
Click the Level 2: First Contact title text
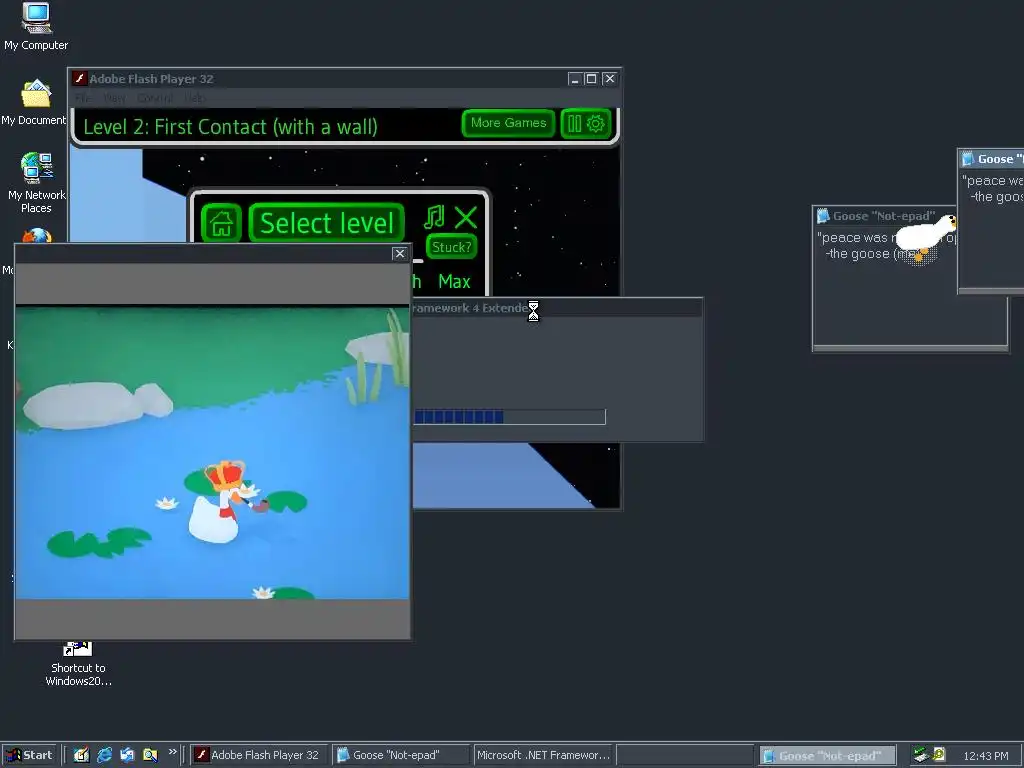pos(230,127)
